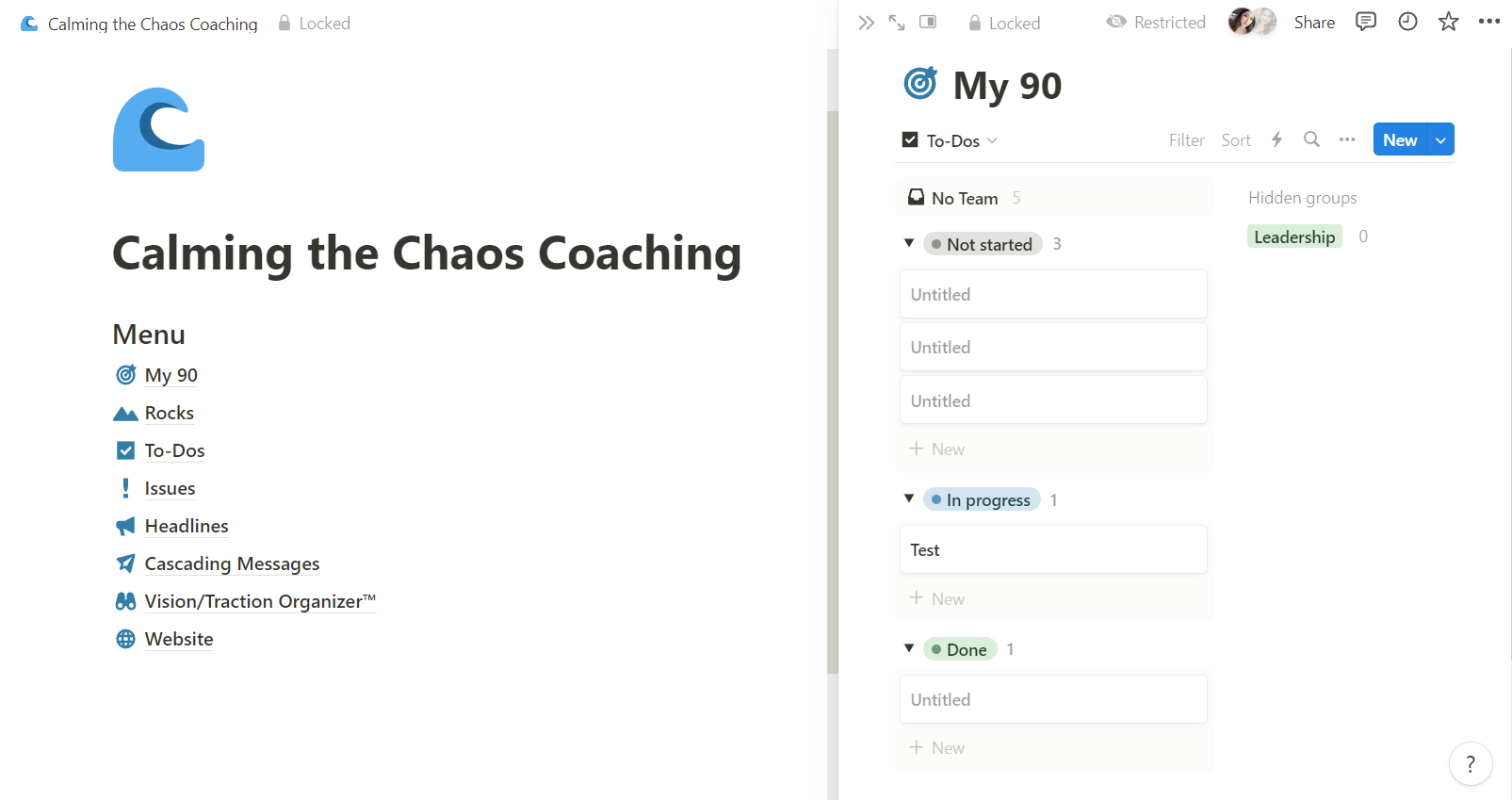1512x800 pixels.
Task: Collapse the side peek panel
Action: point(866,23)
